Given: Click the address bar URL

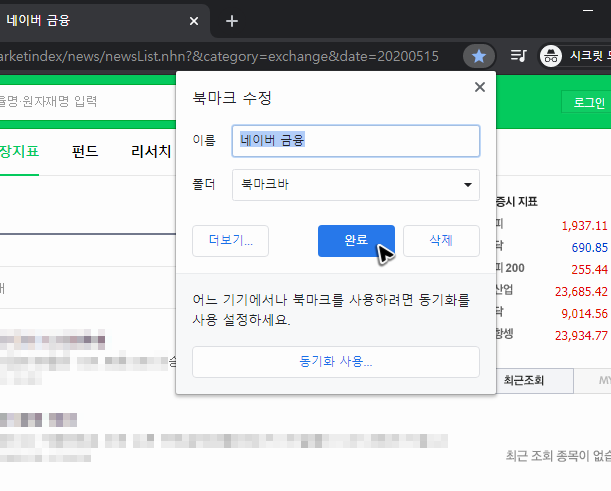Looking at the screenshot, I should 219,57.
